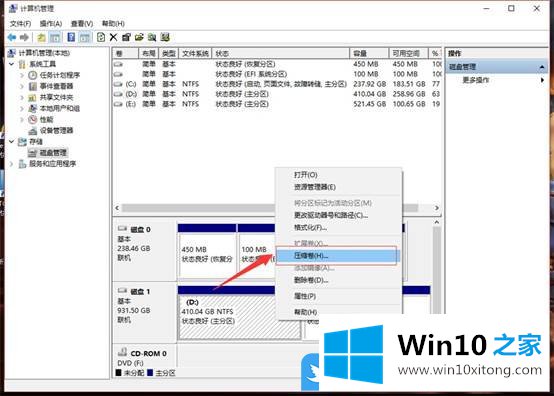The height and width of the screenshot is (396, 554).
Task: Choose 删除卷(D)... in the context menu
Action: click(338, 280)
